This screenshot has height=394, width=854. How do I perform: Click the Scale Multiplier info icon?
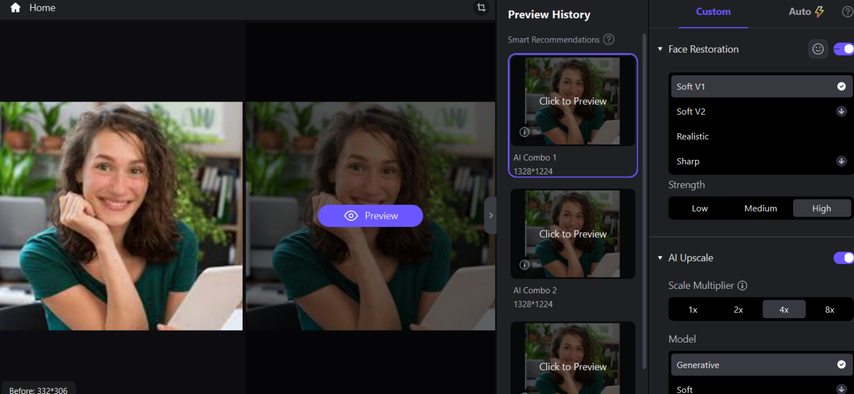(742, 286)
